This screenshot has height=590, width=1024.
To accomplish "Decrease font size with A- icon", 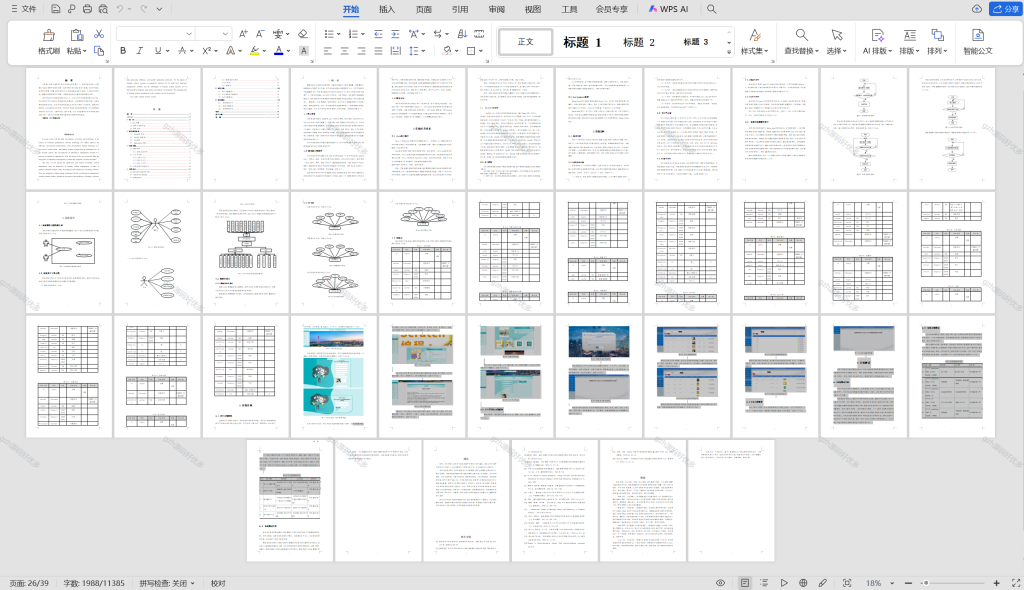I will pos(259,34).
